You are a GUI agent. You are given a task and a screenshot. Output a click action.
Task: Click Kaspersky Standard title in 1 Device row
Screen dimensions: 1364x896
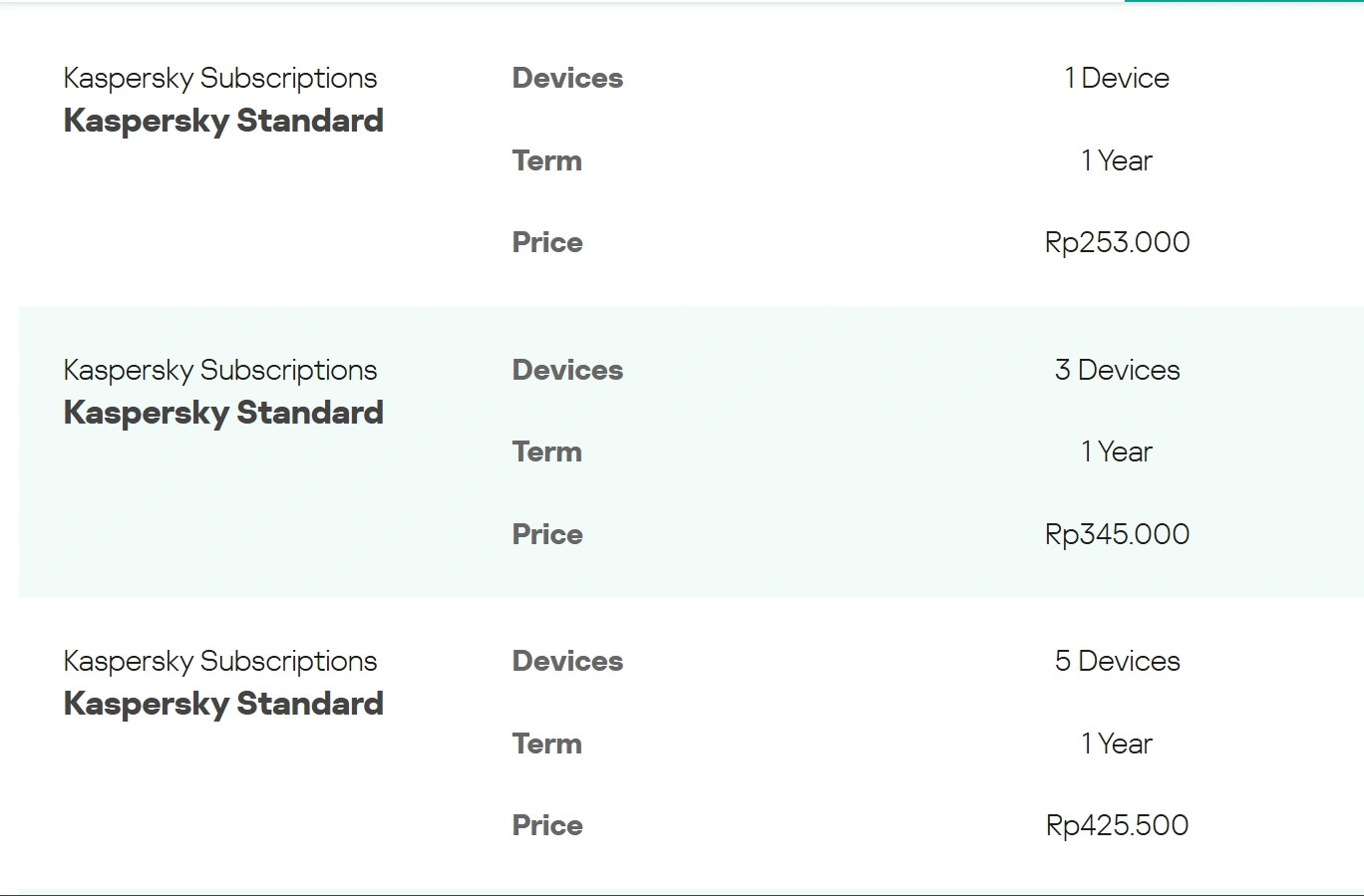[223, 121]
